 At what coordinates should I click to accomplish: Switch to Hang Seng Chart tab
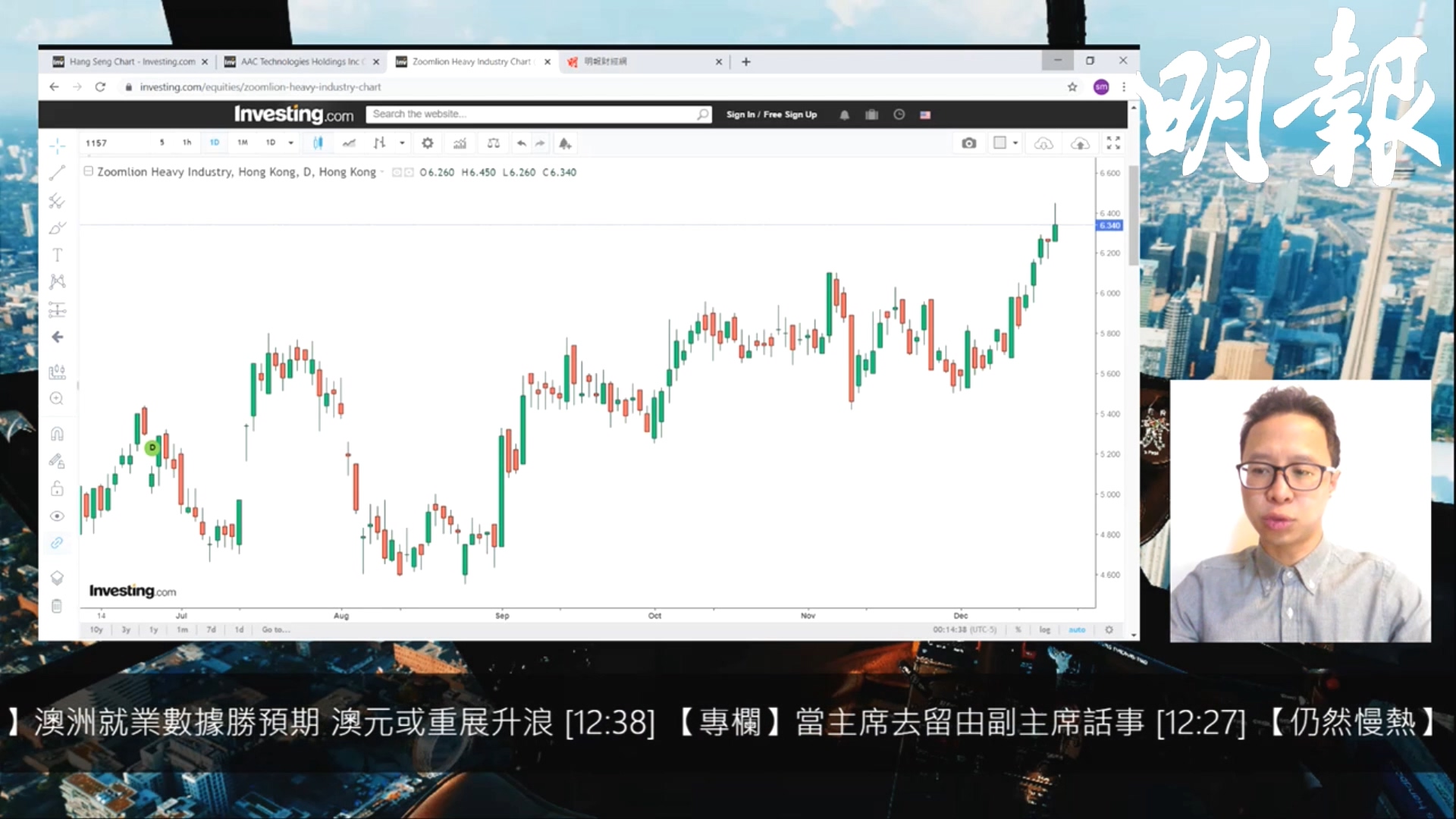(130, 61)
